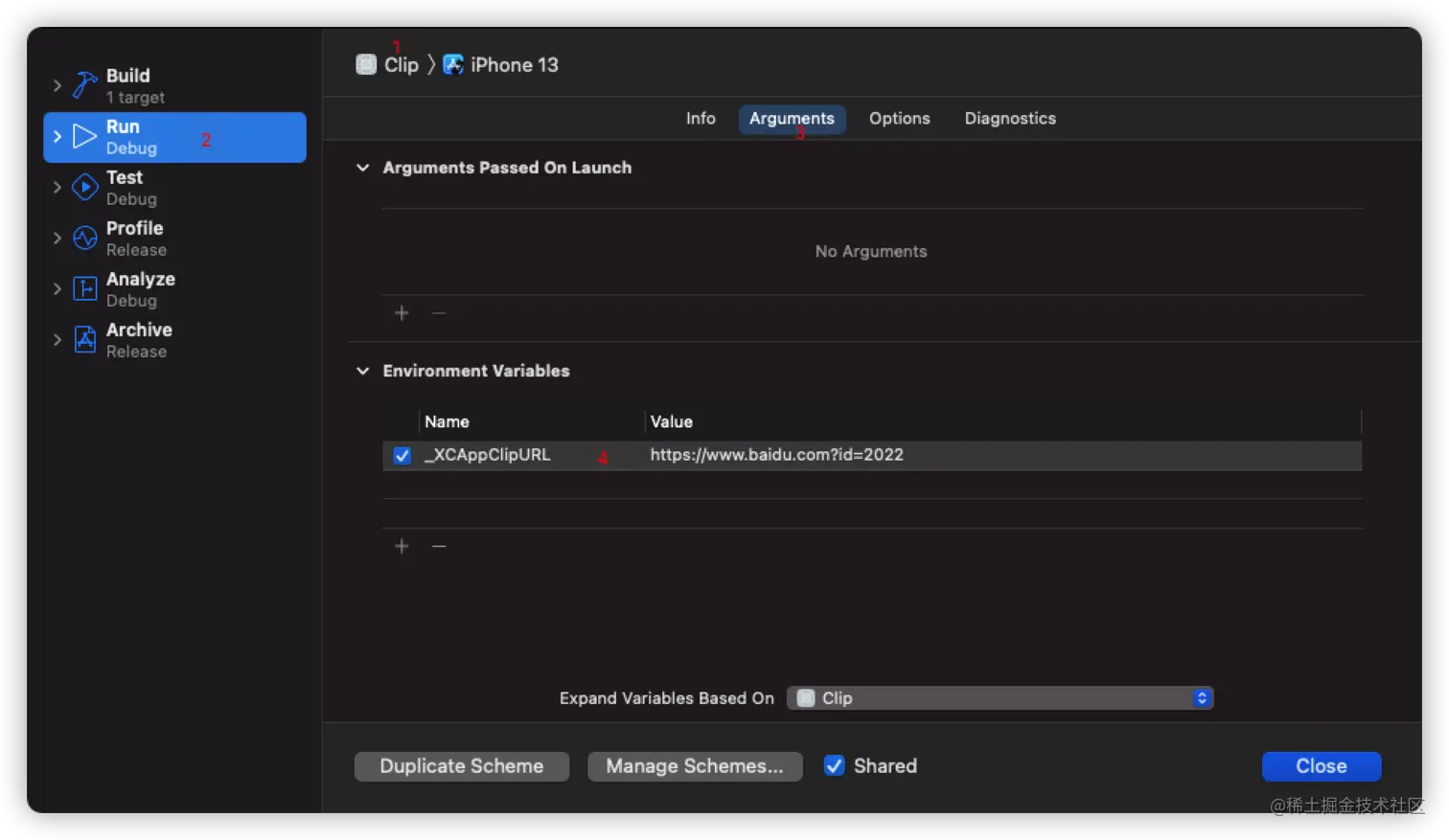
Task: Click the Profile waveform icon
Action: pyautogui.click(x=85, y=238)
